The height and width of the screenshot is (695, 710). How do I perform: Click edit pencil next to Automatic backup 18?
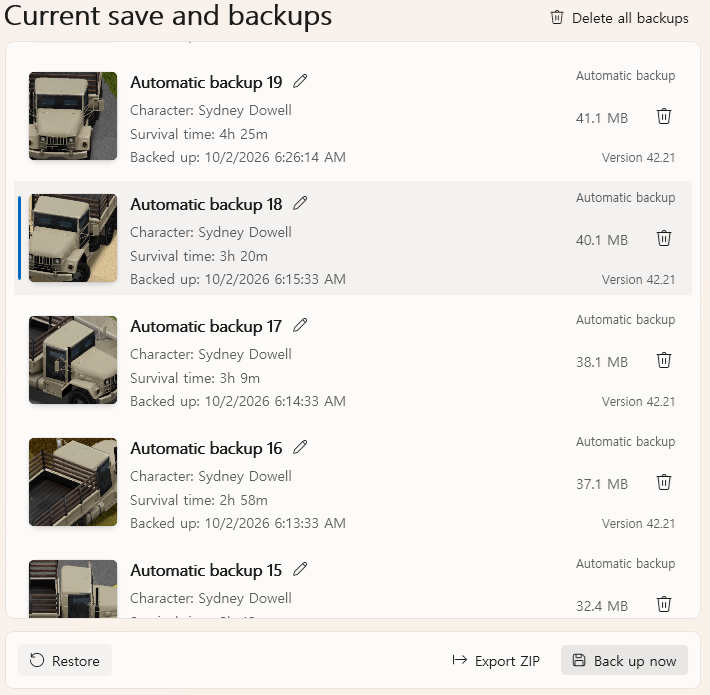[x=300, y=203]
